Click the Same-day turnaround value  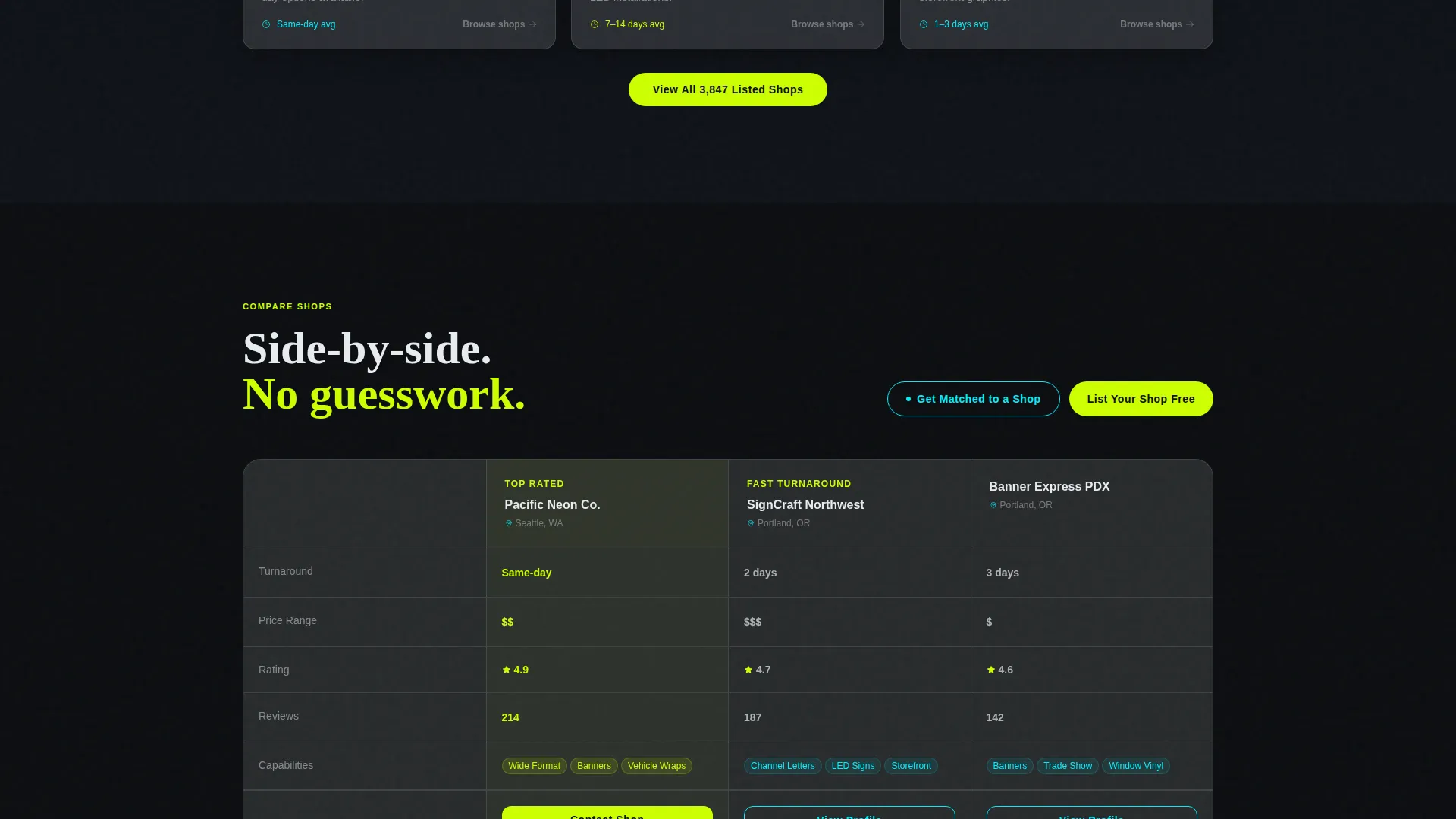click(x=526, y=573)
